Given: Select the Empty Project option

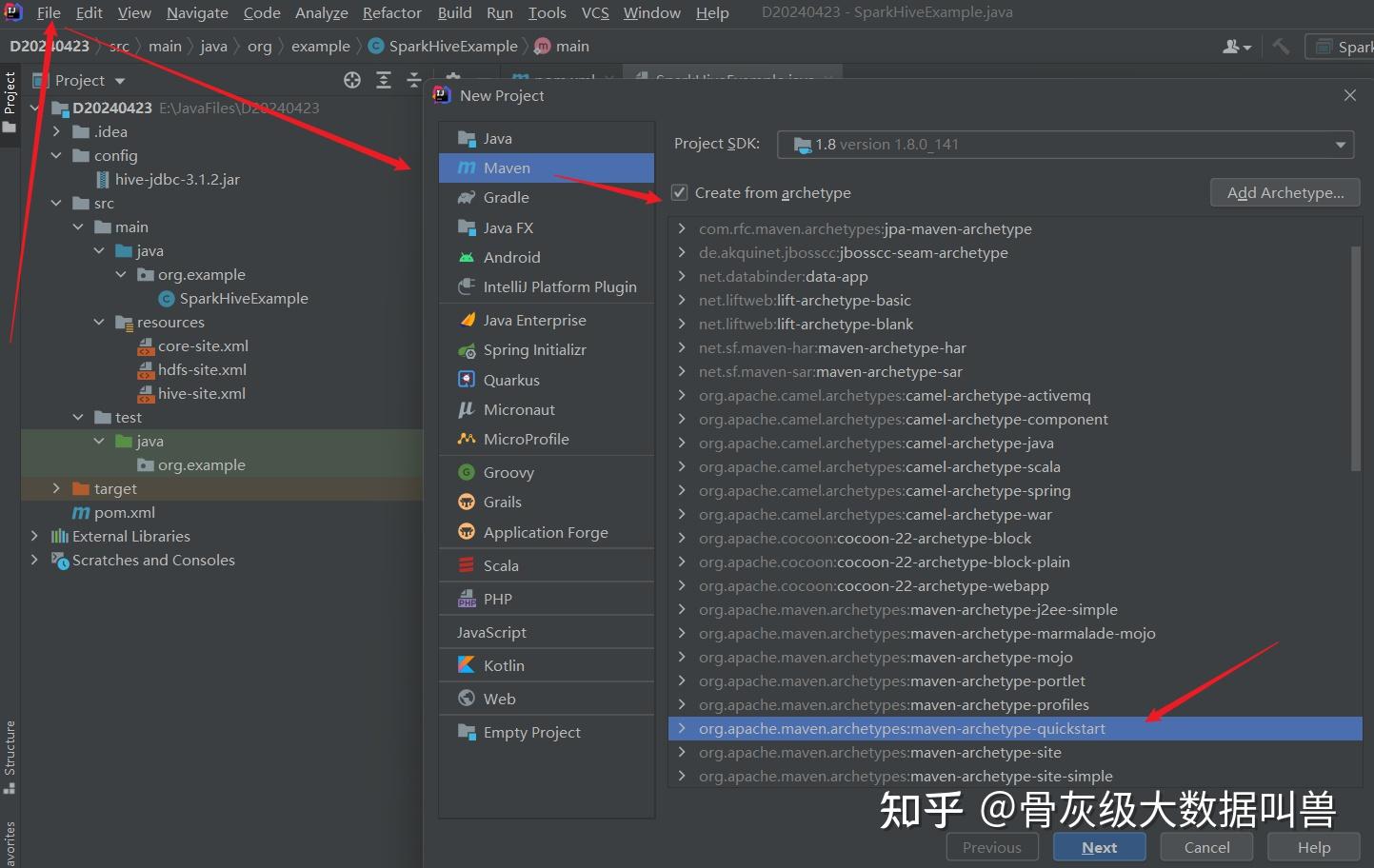Looking at the screenshot, I should (x=533, y=732).
